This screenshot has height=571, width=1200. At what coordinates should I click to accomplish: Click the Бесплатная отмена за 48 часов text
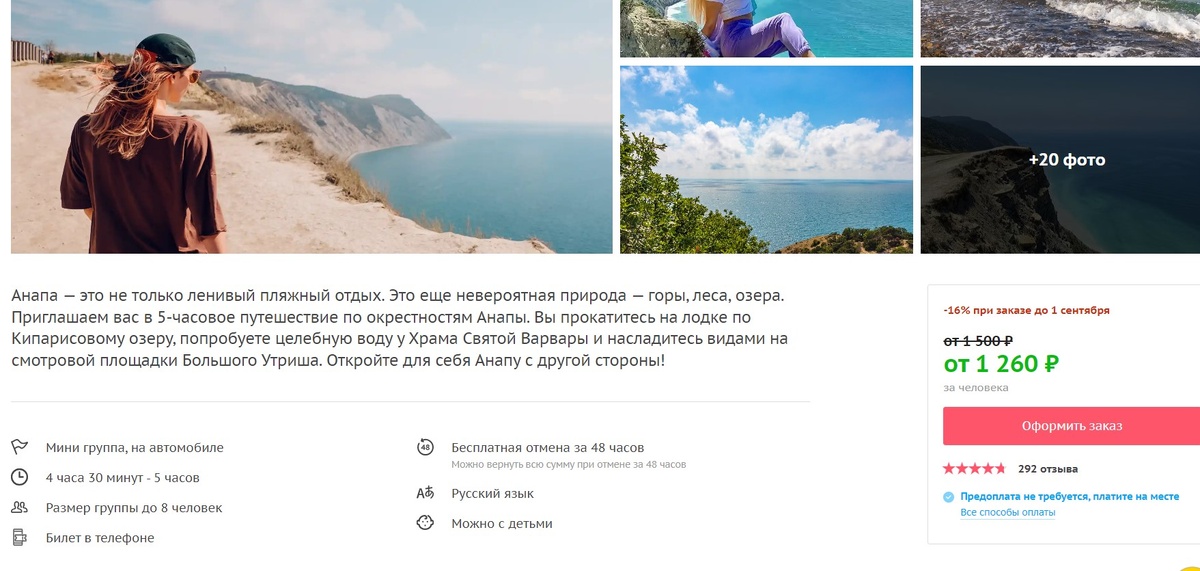point(547,447)
